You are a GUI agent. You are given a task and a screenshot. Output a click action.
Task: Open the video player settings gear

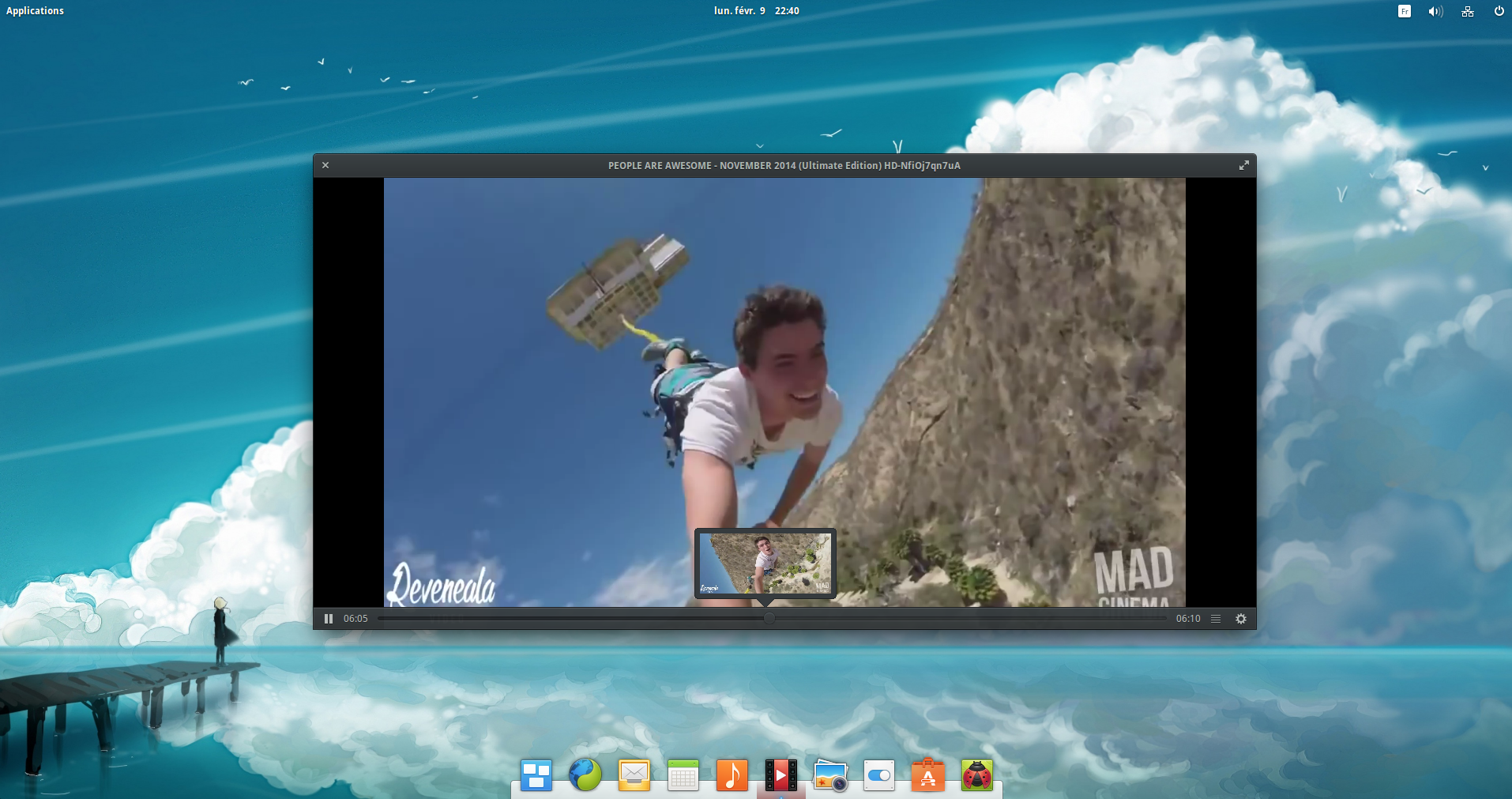click(x=1241, y=619)
